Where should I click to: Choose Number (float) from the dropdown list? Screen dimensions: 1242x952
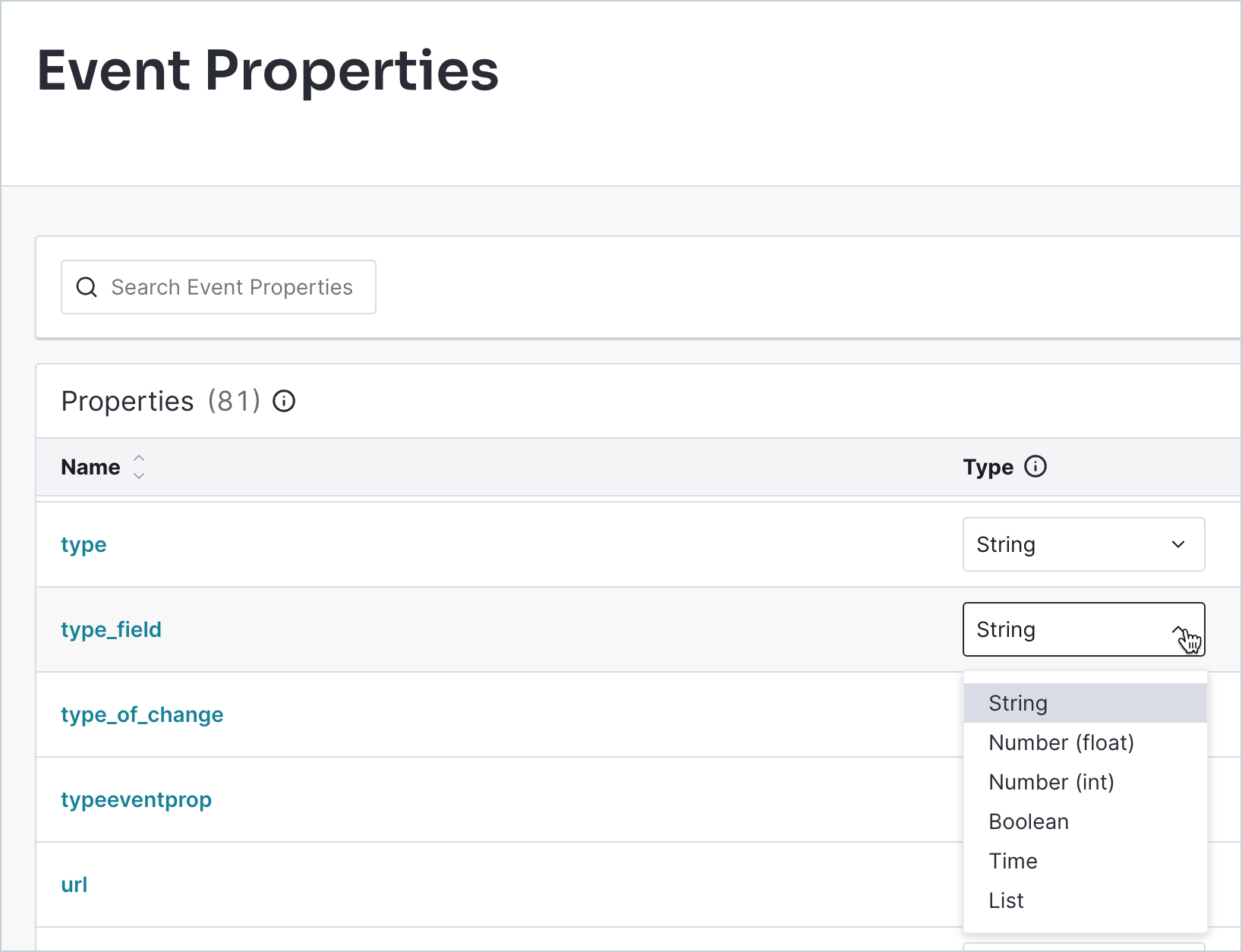[x=1061, y=742]
